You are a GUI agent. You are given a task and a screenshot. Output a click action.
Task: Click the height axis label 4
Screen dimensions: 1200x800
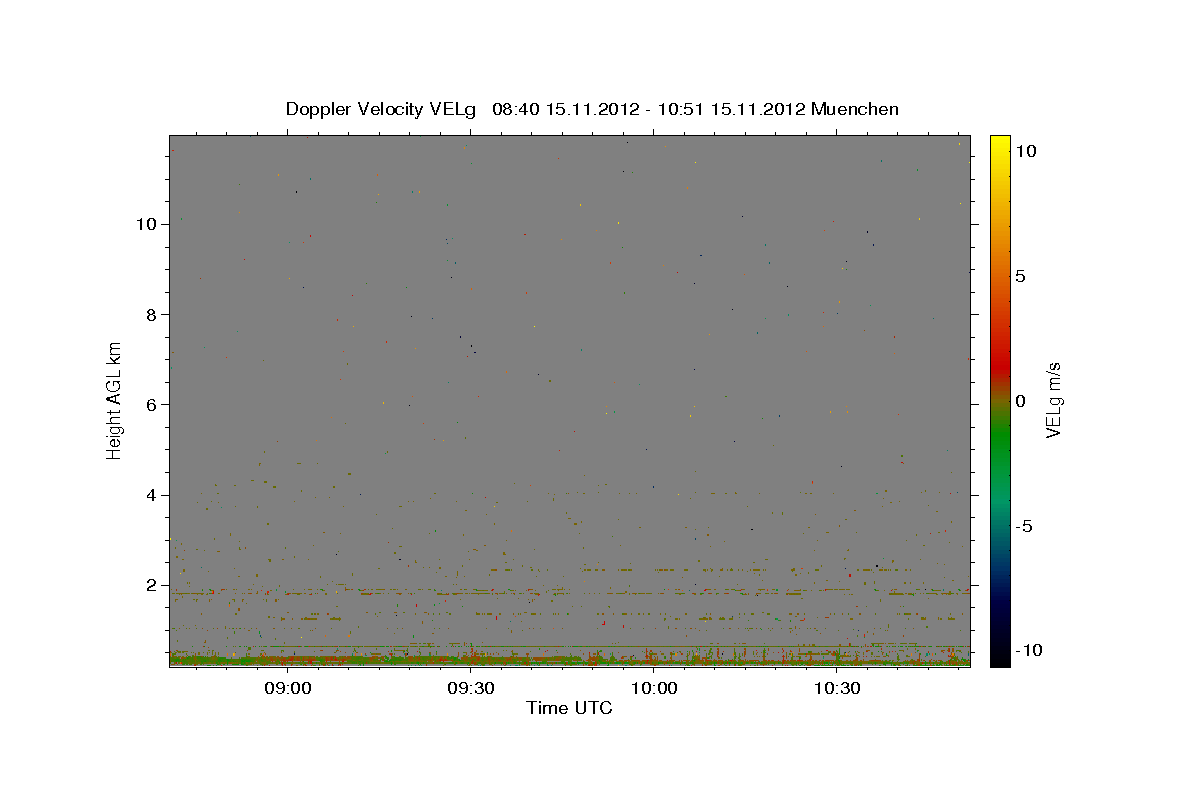coord(153,495)
